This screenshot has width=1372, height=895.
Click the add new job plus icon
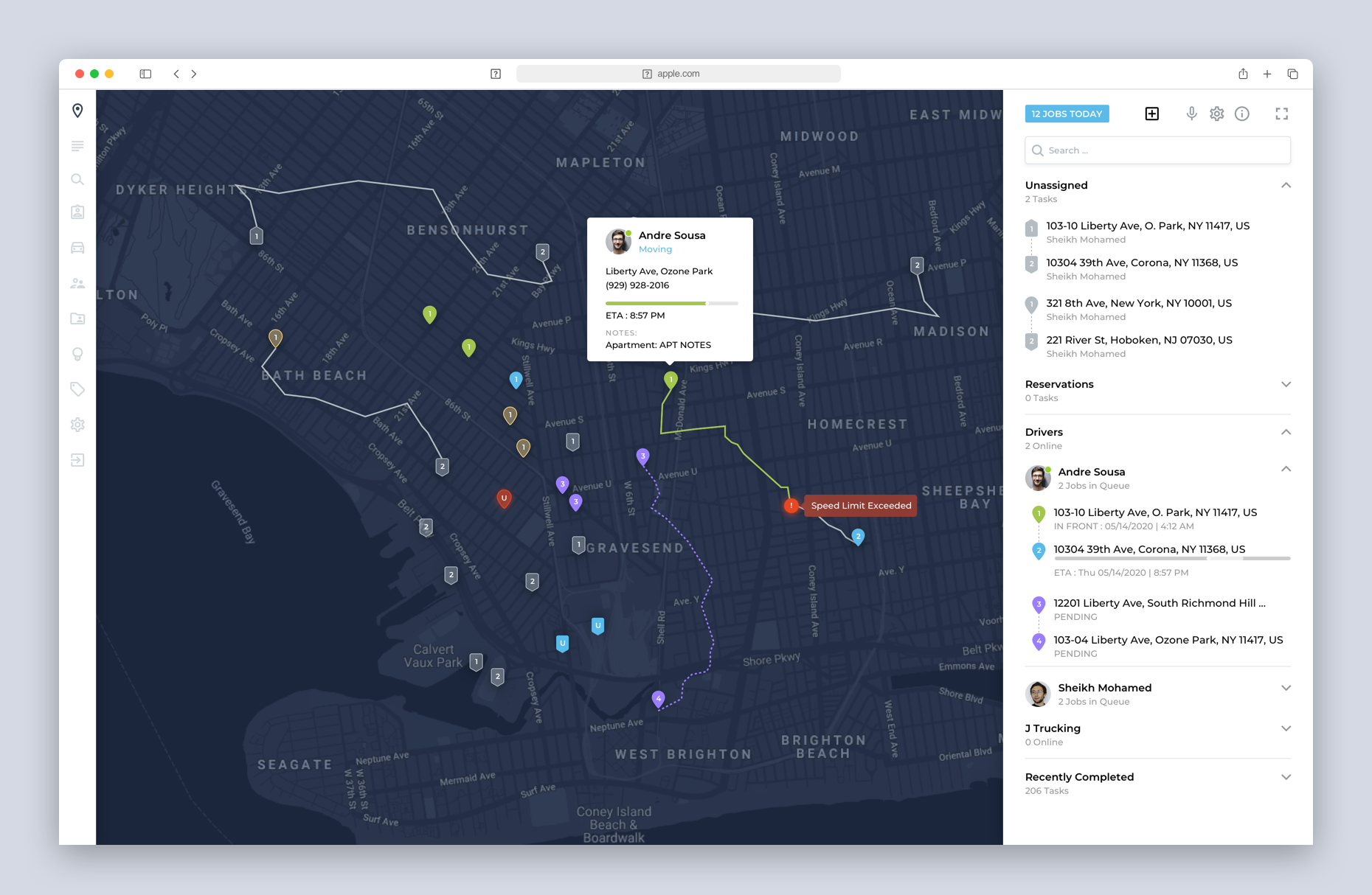[1151, 114]
